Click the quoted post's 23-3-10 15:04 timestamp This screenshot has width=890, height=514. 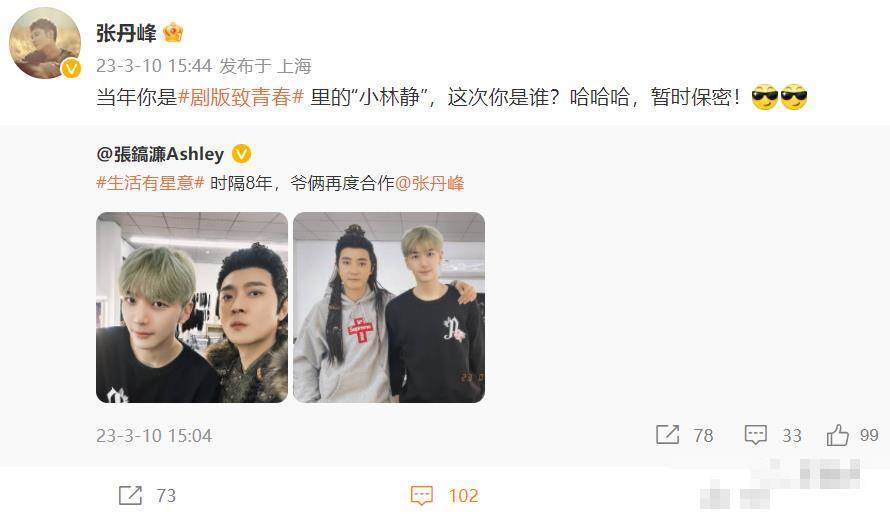(154, 435)
